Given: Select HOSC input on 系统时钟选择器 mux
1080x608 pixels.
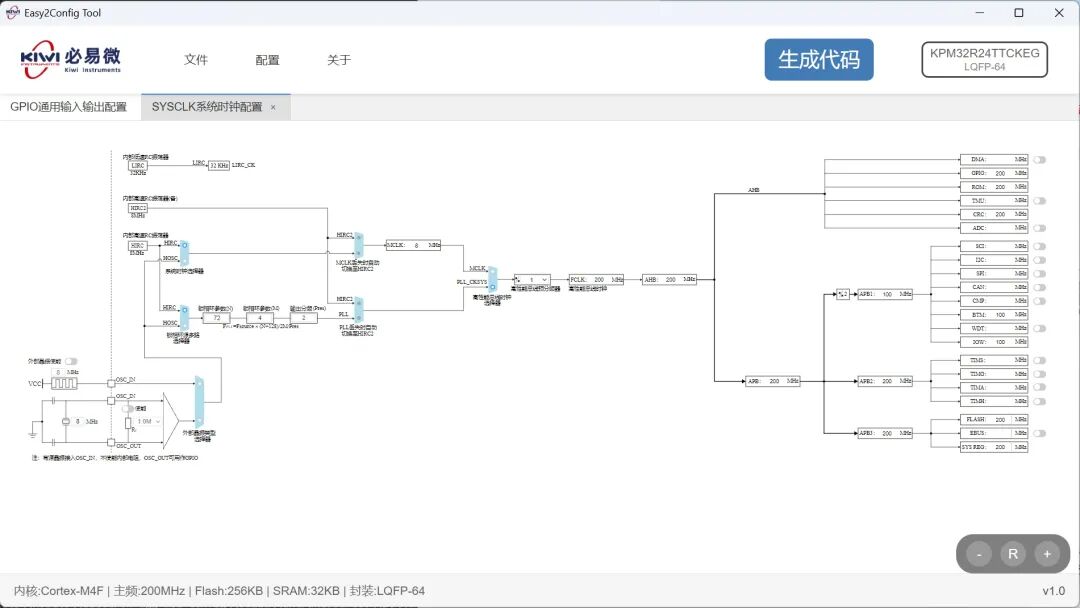Looking at the screenshot, I should 184,261.
